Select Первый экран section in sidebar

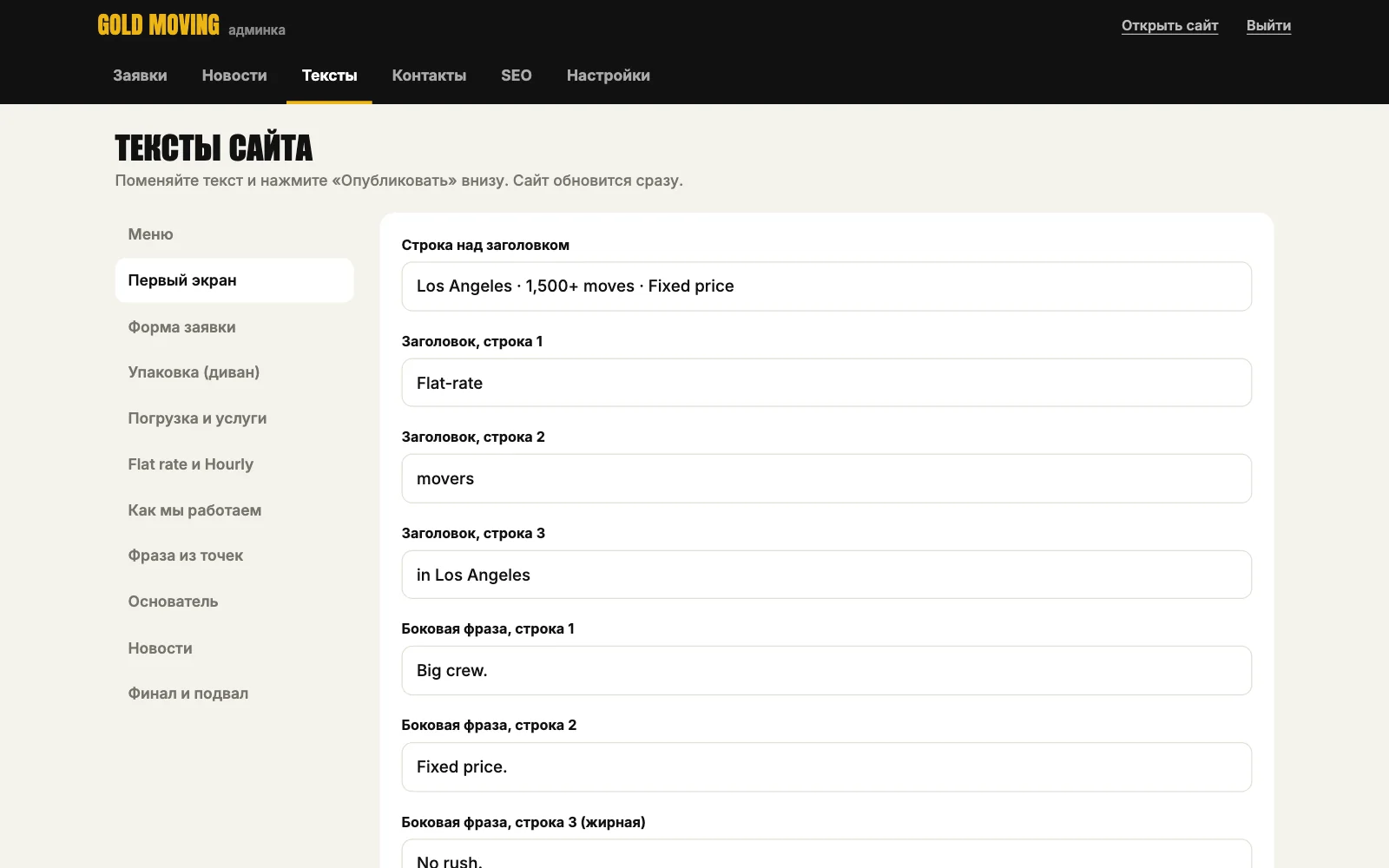point(234,280)
